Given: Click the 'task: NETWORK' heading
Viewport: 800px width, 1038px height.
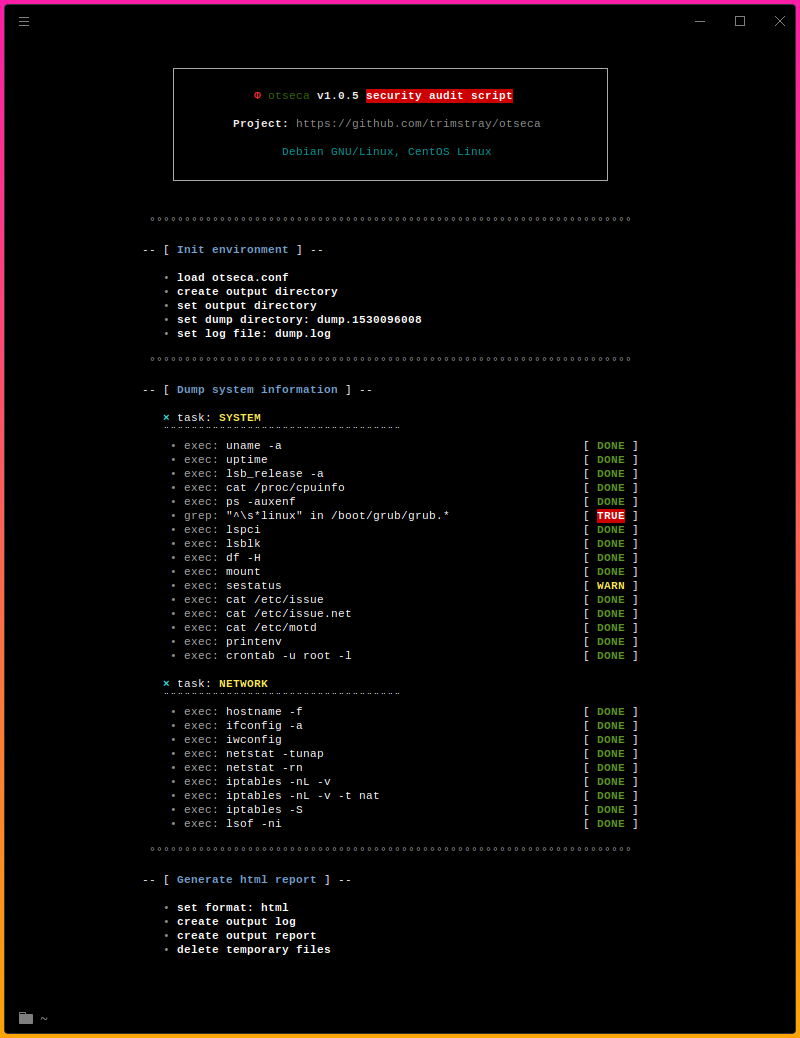Looking at the screenshot, I should point(223,684).
